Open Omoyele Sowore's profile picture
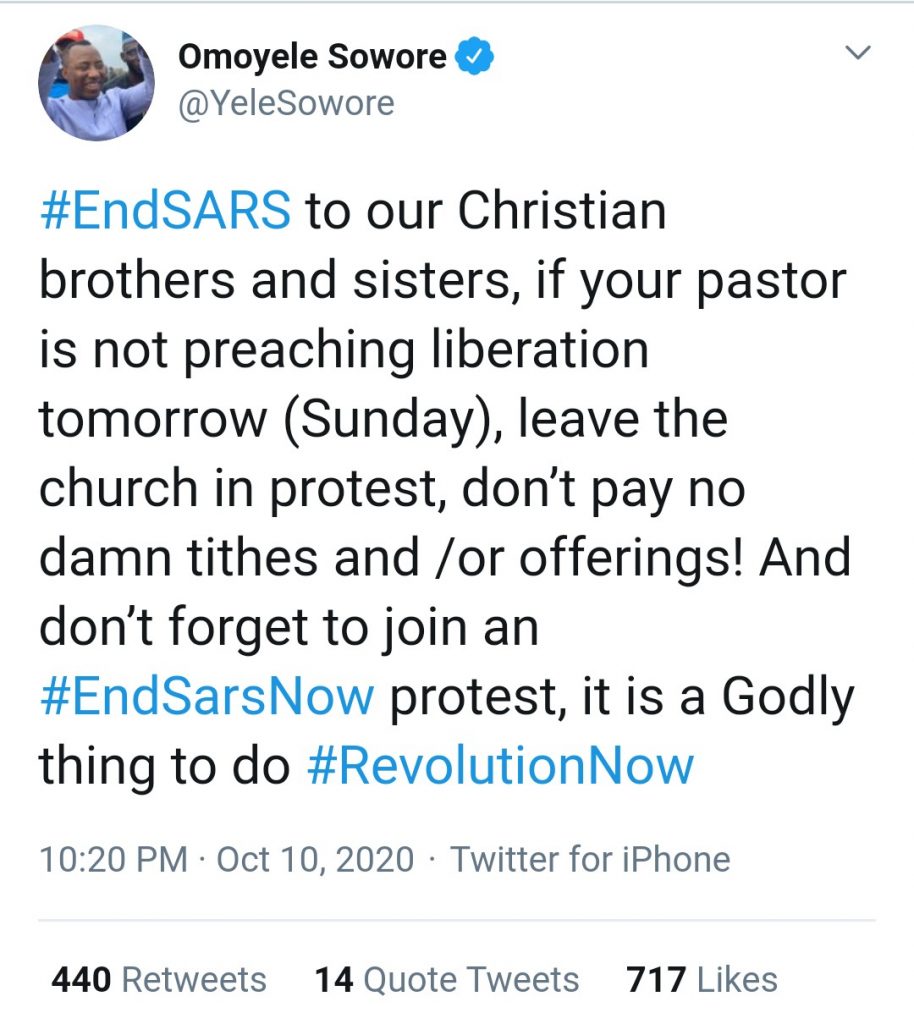The width and height of the screenshot is (914, 1024). (x=97, y=82)
